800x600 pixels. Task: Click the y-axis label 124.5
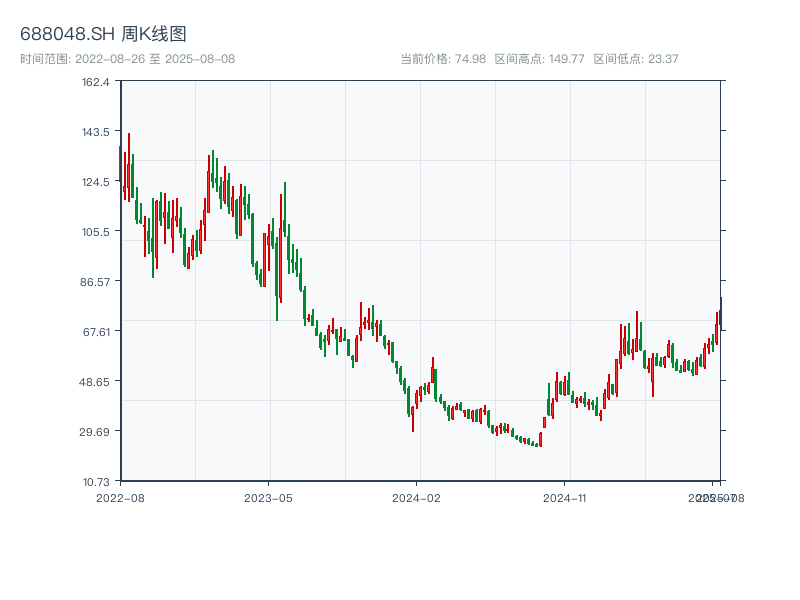[x=96, y=182]
